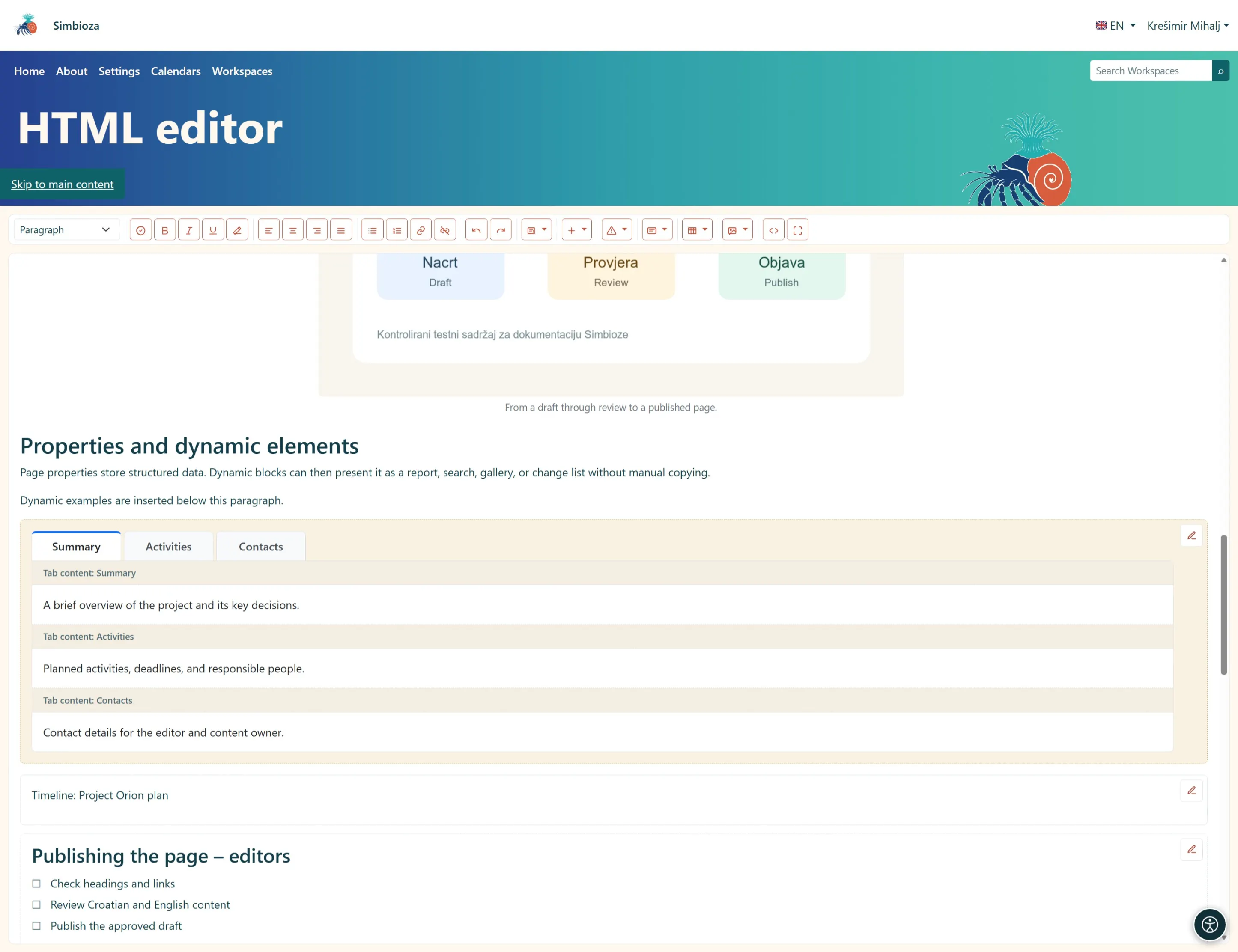Go to the Home menu item
This screenshot has height=952, width=1238.
[x=30, y=71]
